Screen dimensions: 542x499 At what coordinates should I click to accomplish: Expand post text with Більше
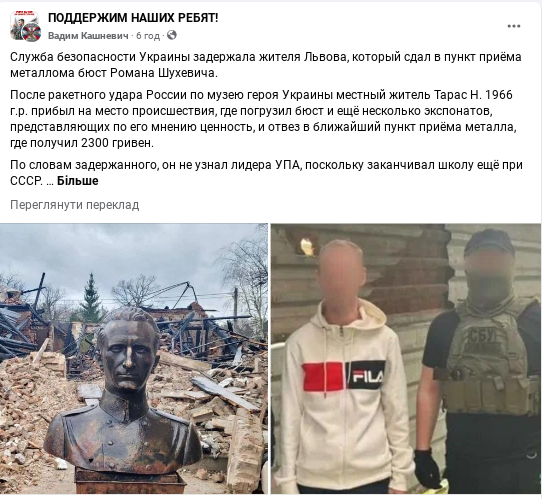click(77, 181)
